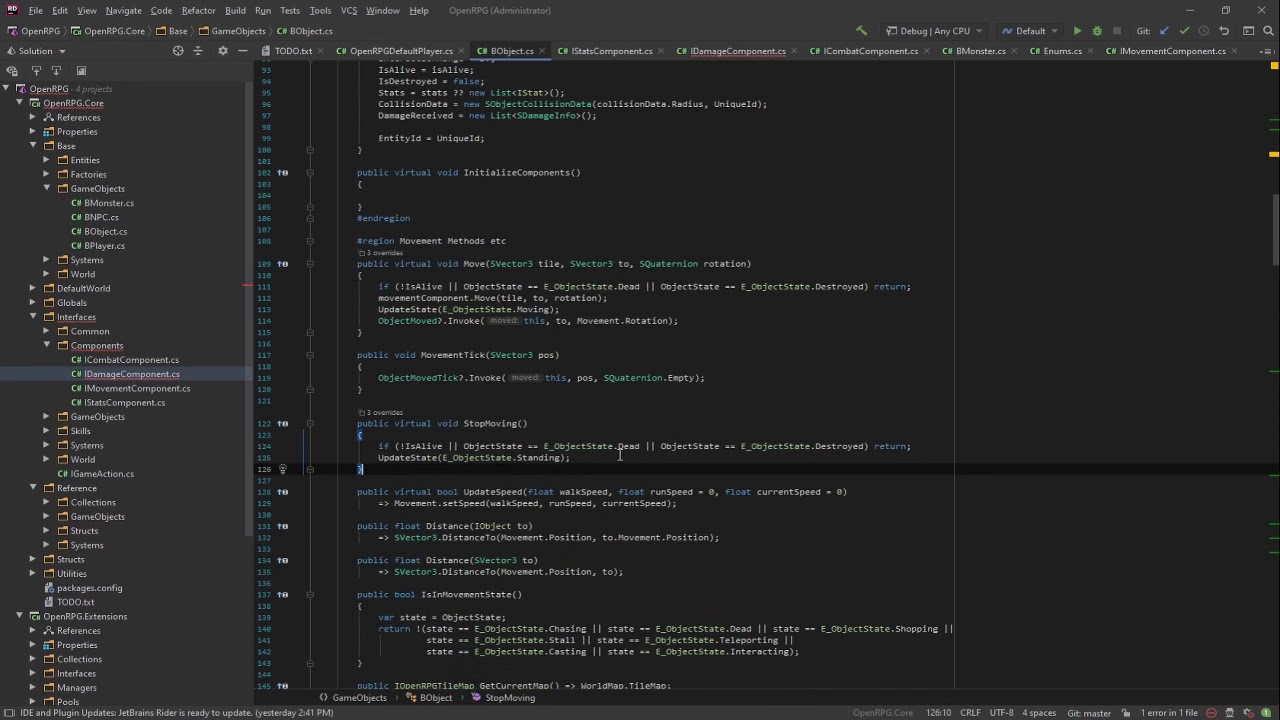1280x720 pixels.
Task: Toggle preview icon in Solution explorer toolbar
Action: click(x=81, y=71)
